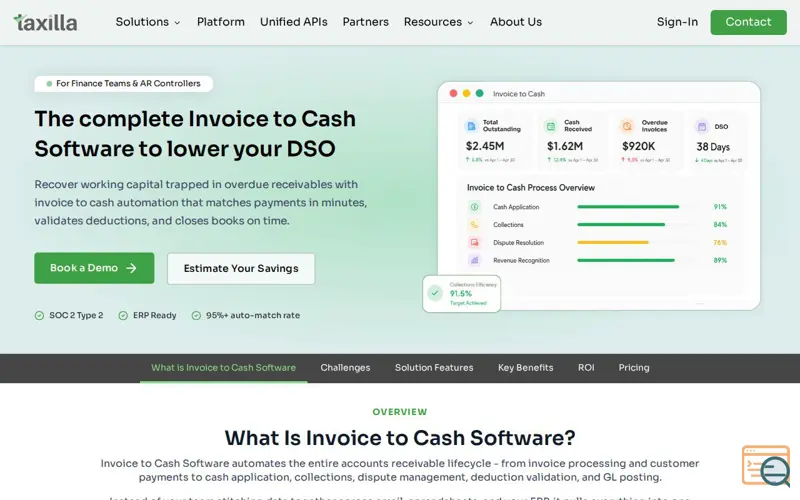Click the Total Outstanding document icon
Viewport: 800px width, 500px height.
point(471,126)
